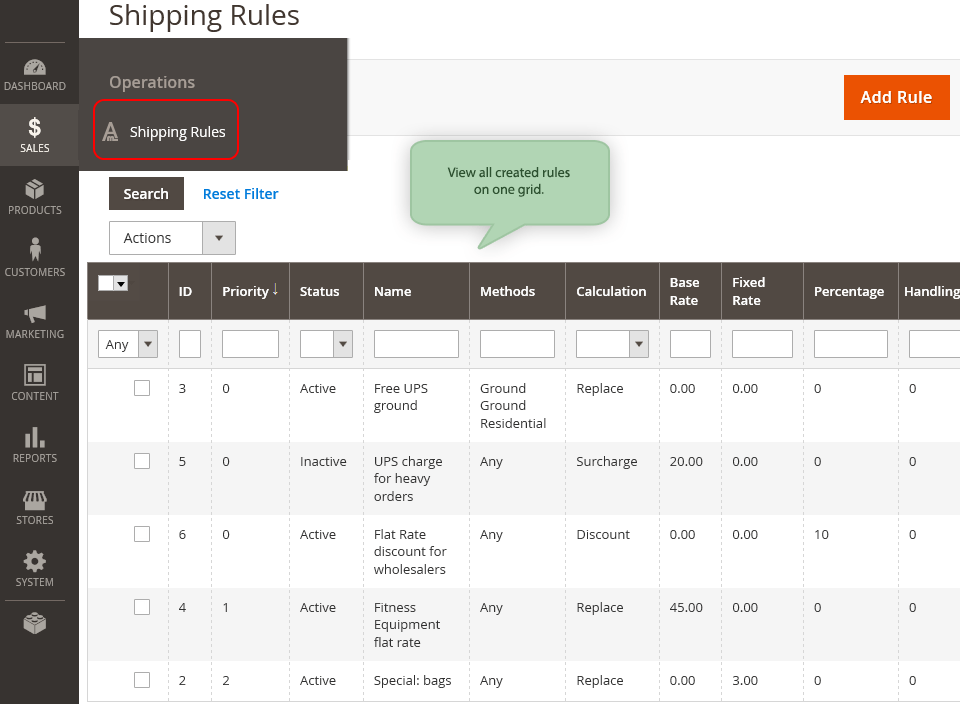The image size is (960, 704).
Task: Tick checkbox for Fitness Equipment flat rate
Action: tap(142, 607)
